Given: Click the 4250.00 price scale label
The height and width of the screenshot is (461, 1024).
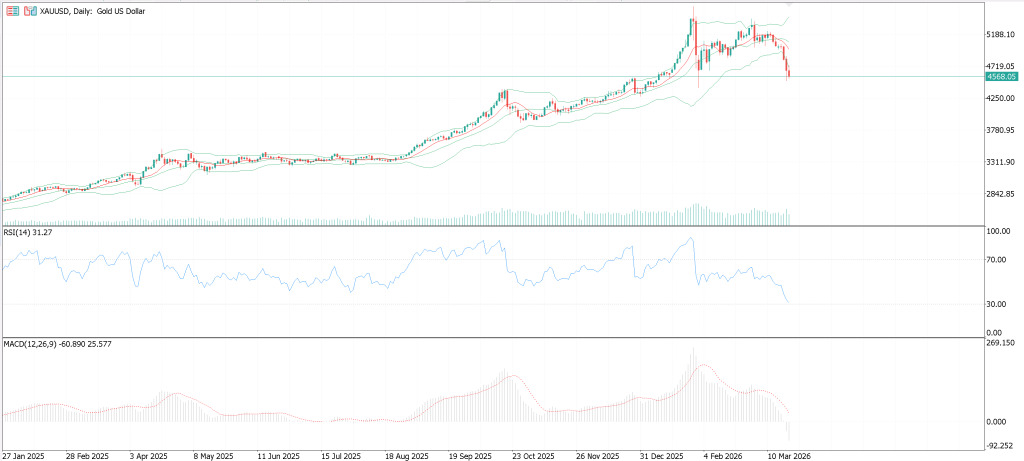Looking at the screenshot, I should point(1000,98).
